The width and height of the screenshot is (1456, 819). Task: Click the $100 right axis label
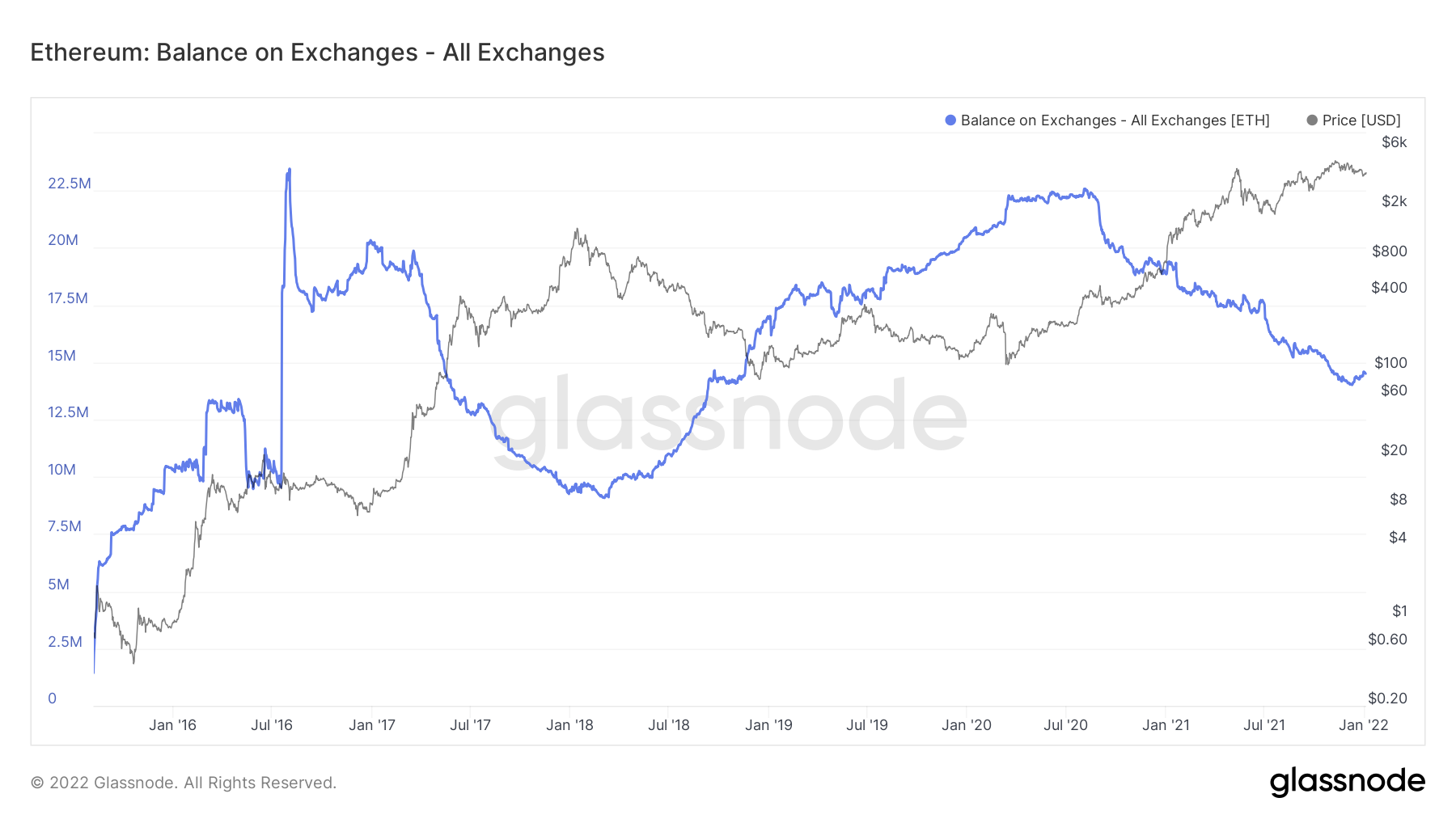point(1390,363)
